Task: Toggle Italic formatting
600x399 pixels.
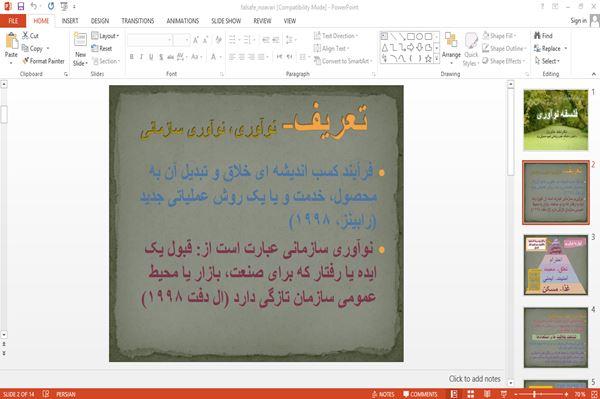Action: pos(141,57)
